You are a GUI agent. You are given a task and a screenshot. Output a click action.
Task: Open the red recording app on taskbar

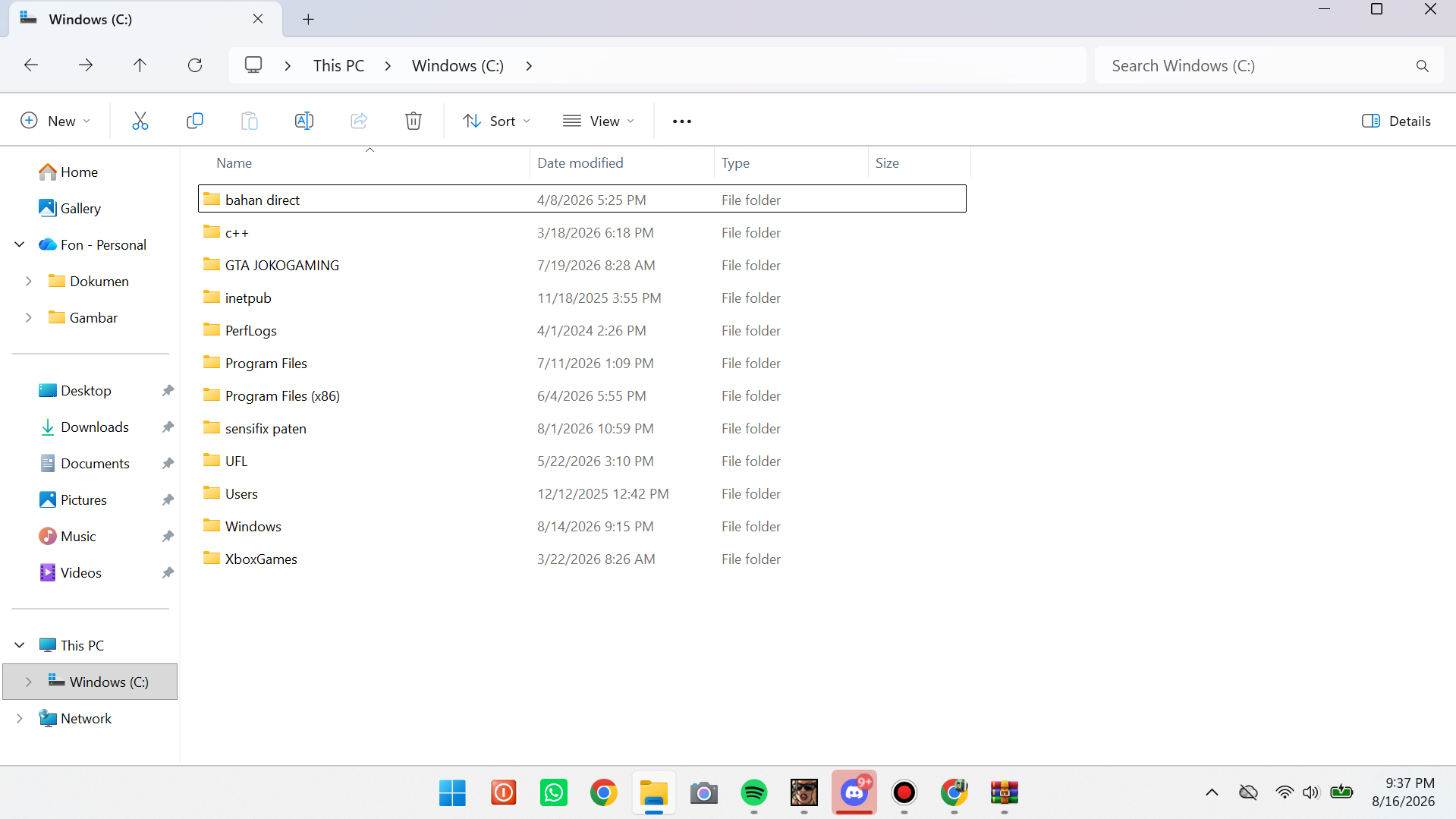(x=904, y=793)
